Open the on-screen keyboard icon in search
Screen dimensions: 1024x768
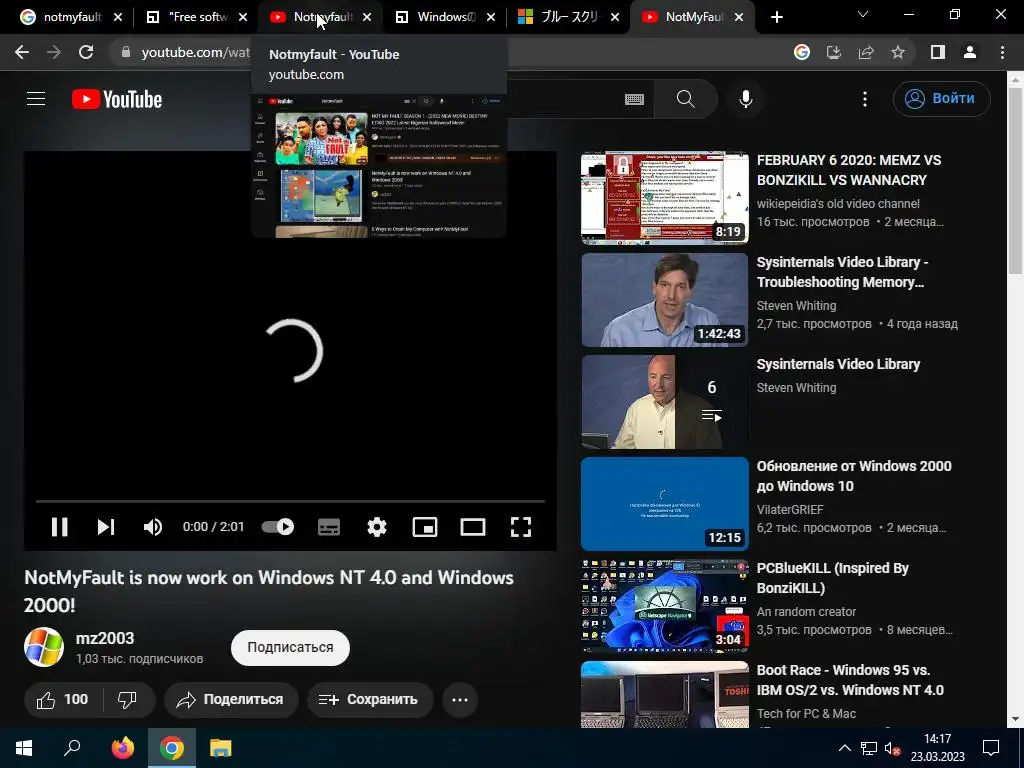pyautogui.click(x=633, y=99)
